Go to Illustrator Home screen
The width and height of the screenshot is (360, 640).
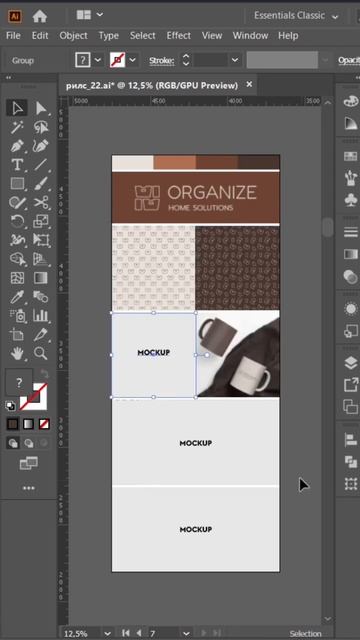click(40, 16)
